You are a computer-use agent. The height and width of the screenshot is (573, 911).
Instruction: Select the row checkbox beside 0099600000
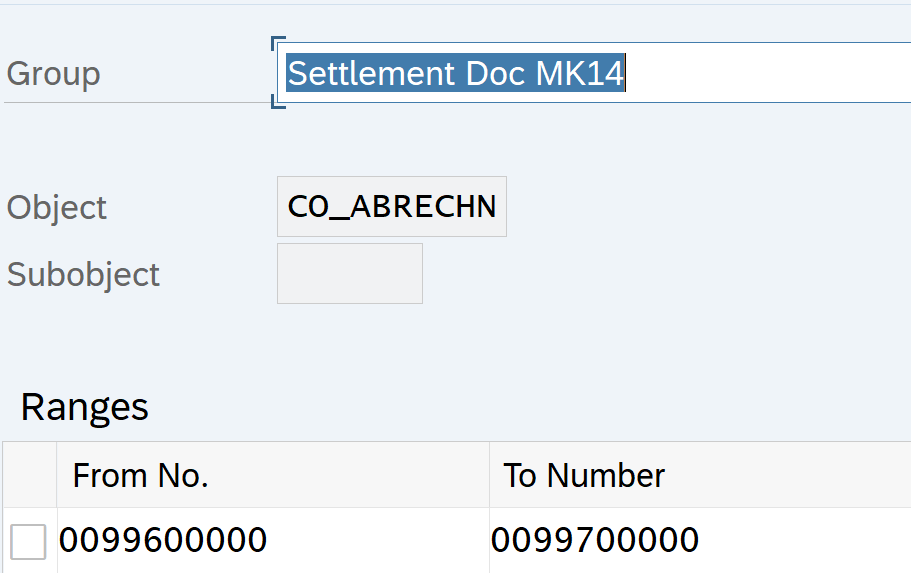click(28, 542)
